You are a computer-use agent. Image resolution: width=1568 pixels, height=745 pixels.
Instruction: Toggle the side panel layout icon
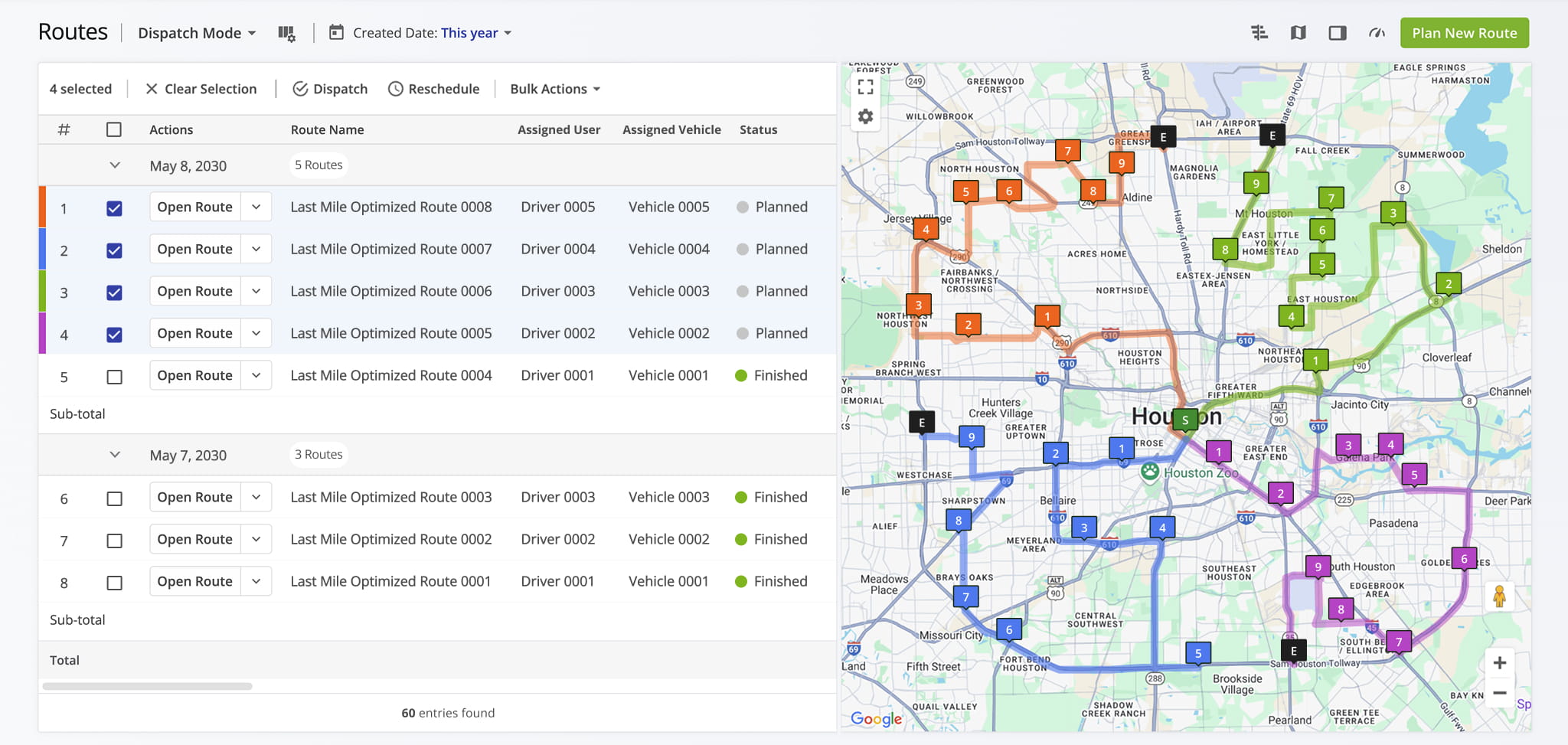[x=1337, y=33]
